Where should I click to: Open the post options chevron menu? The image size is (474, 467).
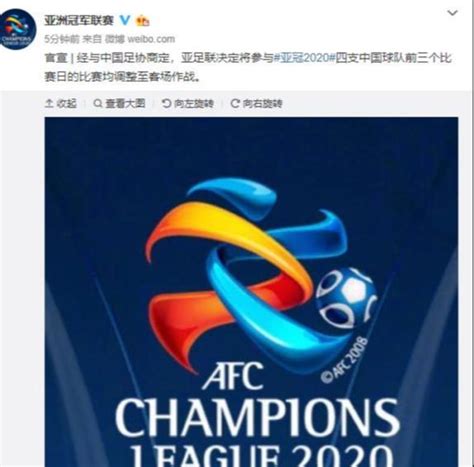452,13
